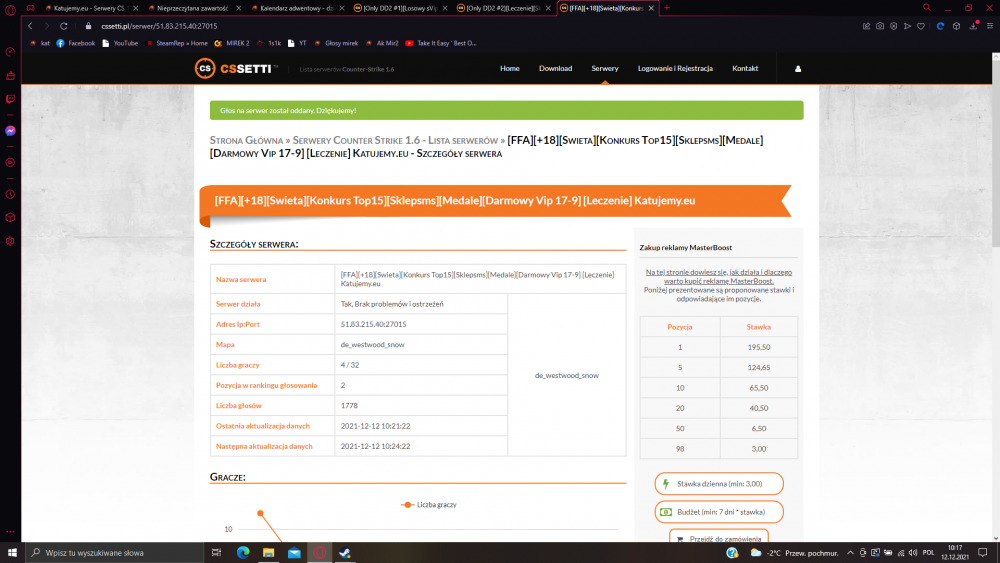Open Messenger panel in the sidebar

pos(10,131)
